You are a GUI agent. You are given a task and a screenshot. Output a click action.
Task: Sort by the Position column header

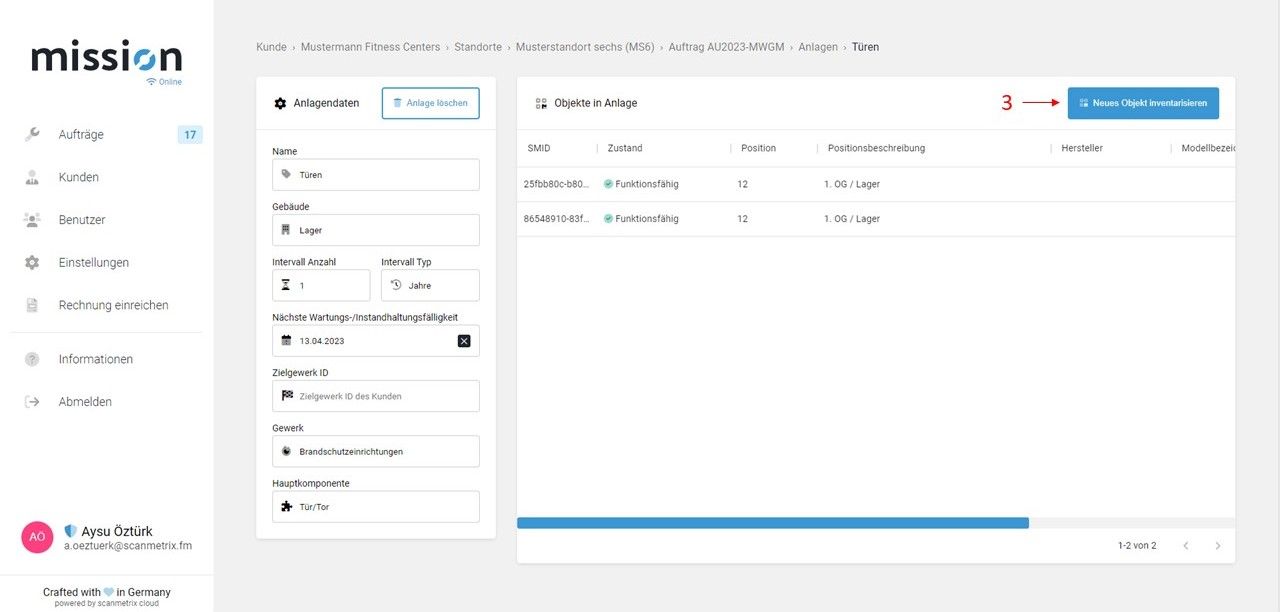coord(758,148)
